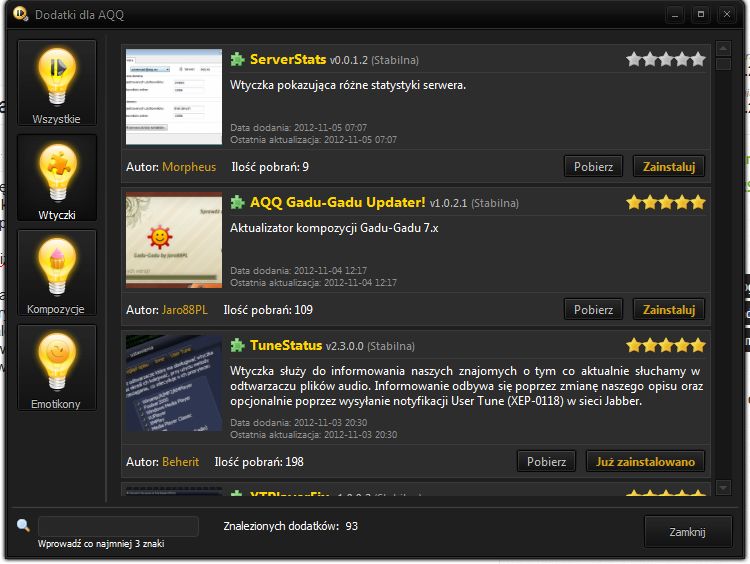Minimize the Dodatki dla AQQ window
The width and height of the screenshot is (750, 564).
(x=675, y=15)
